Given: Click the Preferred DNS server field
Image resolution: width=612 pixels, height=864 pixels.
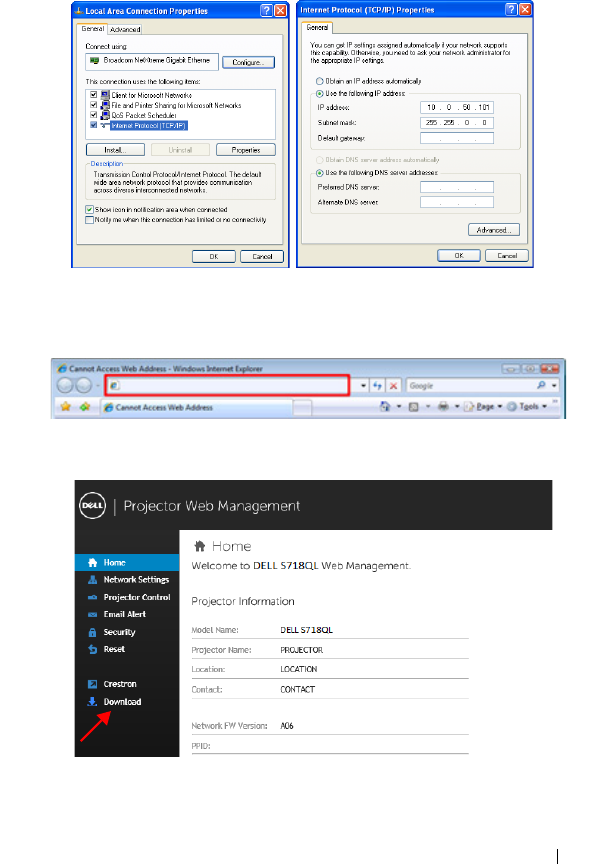Looking at the screenshot, I should [457, 187].
